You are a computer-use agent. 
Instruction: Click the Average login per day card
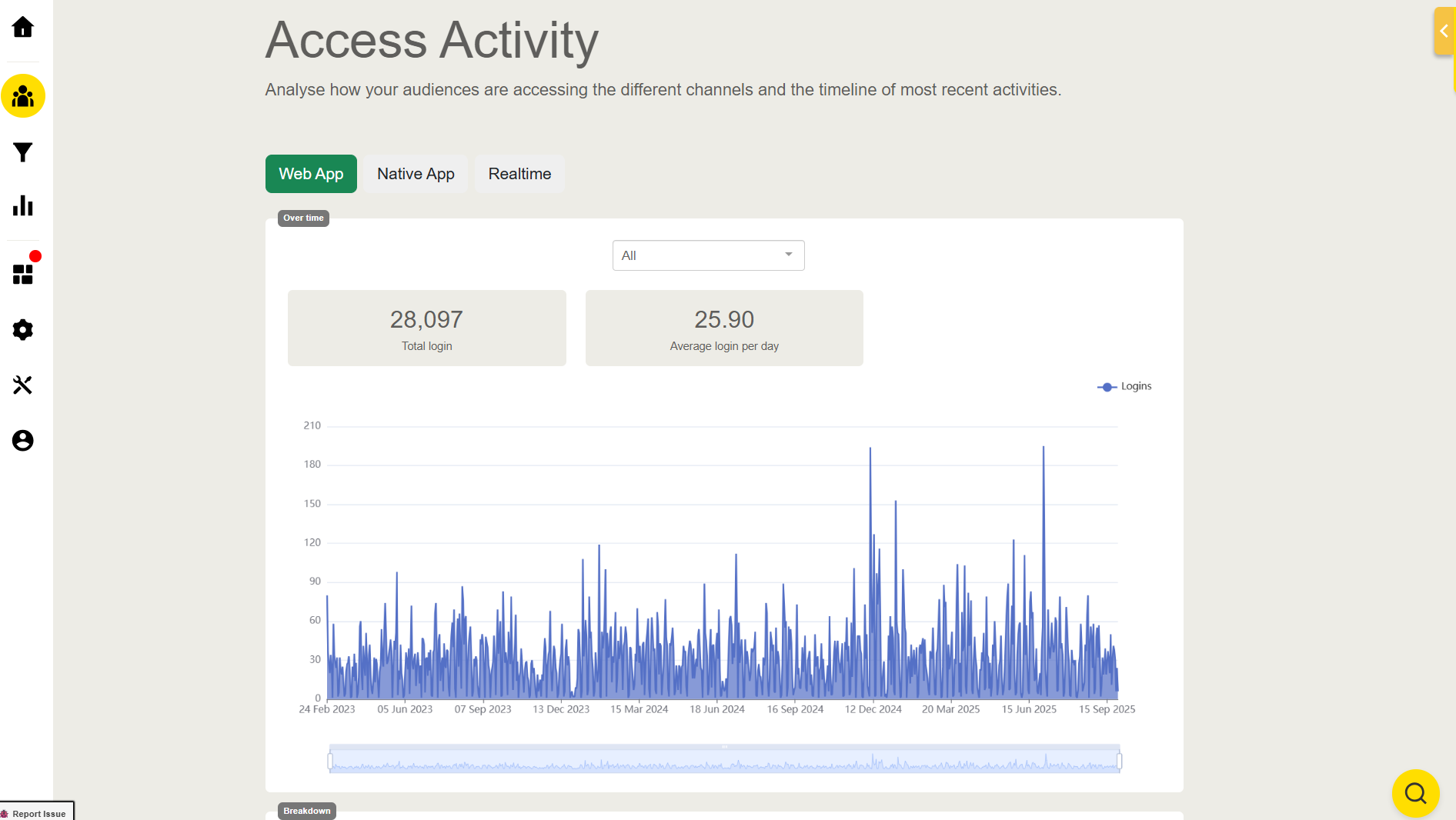point(724,328)
